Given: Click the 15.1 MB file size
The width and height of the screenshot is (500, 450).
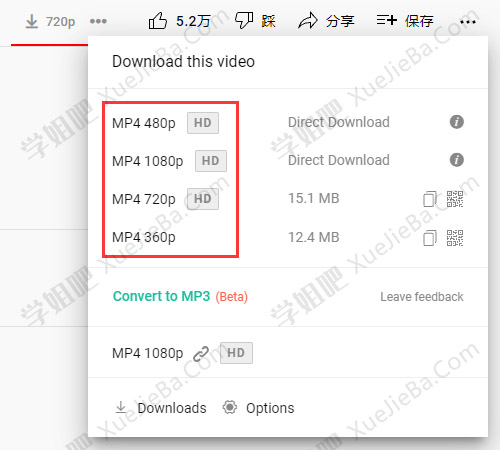Looking at the screenshot, I should 314,198.
